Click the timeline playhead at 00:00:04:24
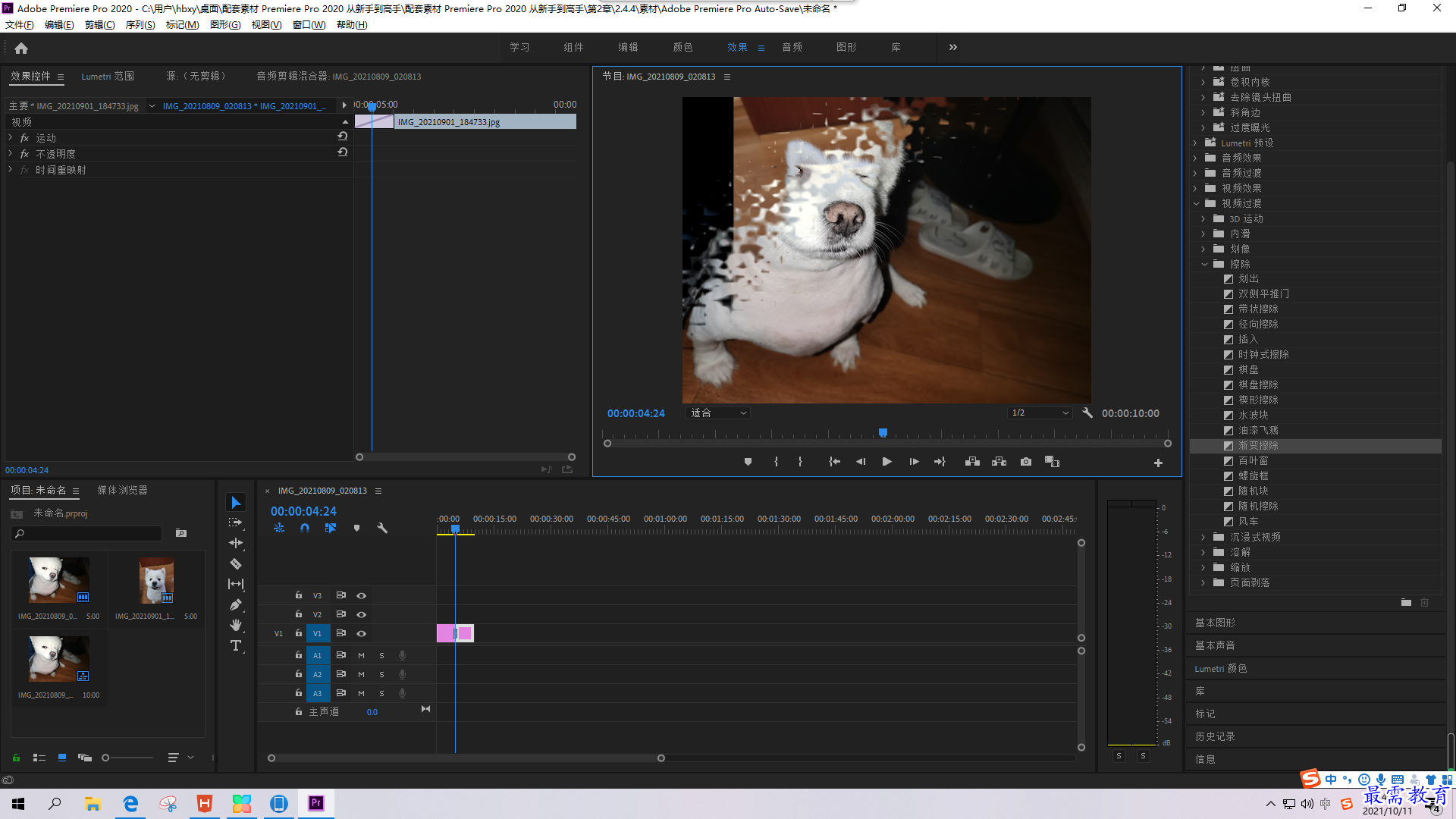The width and height of the screenshot is (1456, 819). coord(455,529)
